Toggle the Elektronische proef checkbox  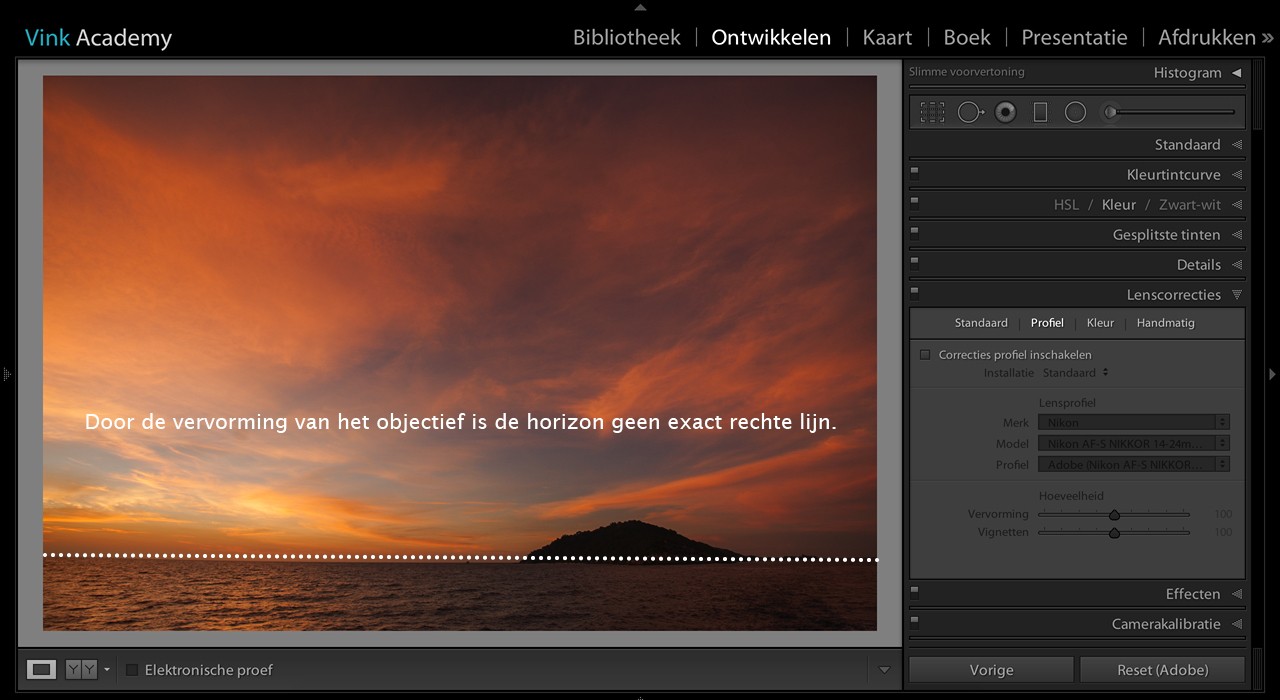tap(130, 670)
